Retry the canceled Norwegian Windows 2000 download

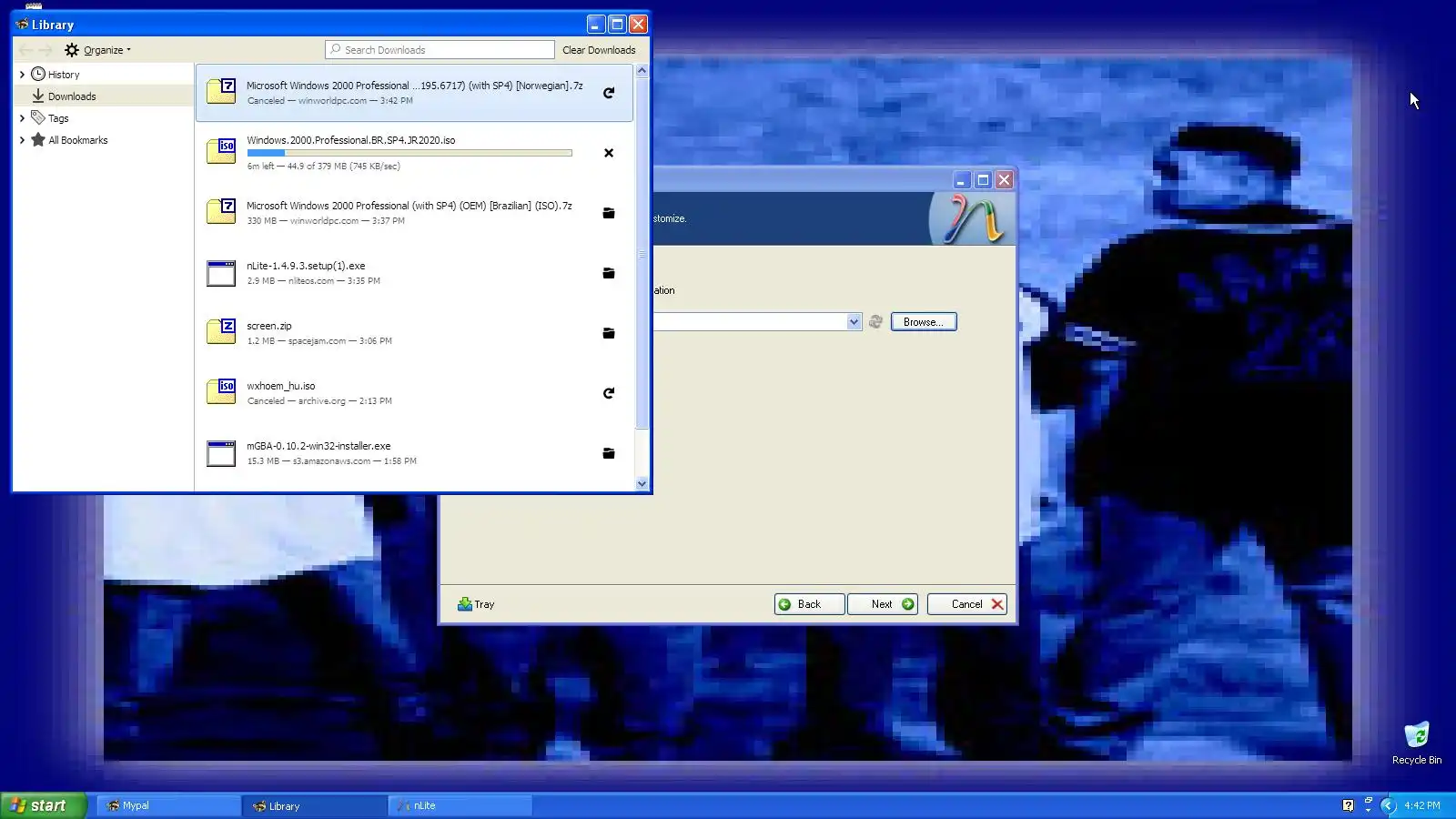[x=609, y=93]
